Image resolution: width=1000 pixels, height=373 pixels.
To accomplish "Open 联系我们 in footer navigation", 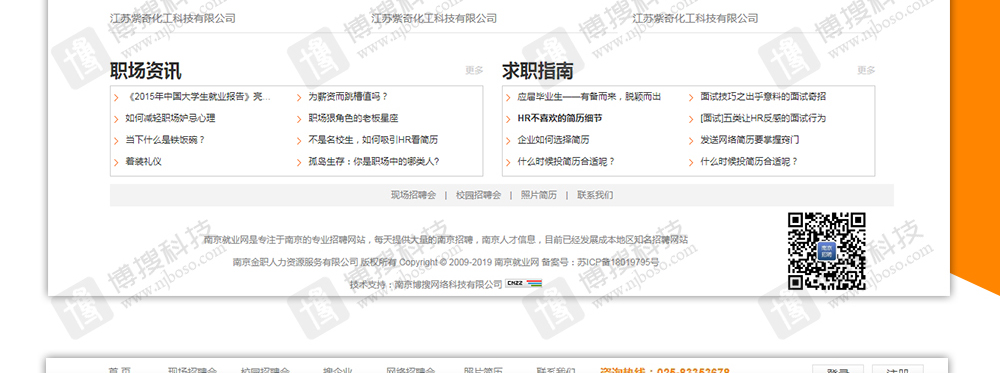I will tap(595, 195).
